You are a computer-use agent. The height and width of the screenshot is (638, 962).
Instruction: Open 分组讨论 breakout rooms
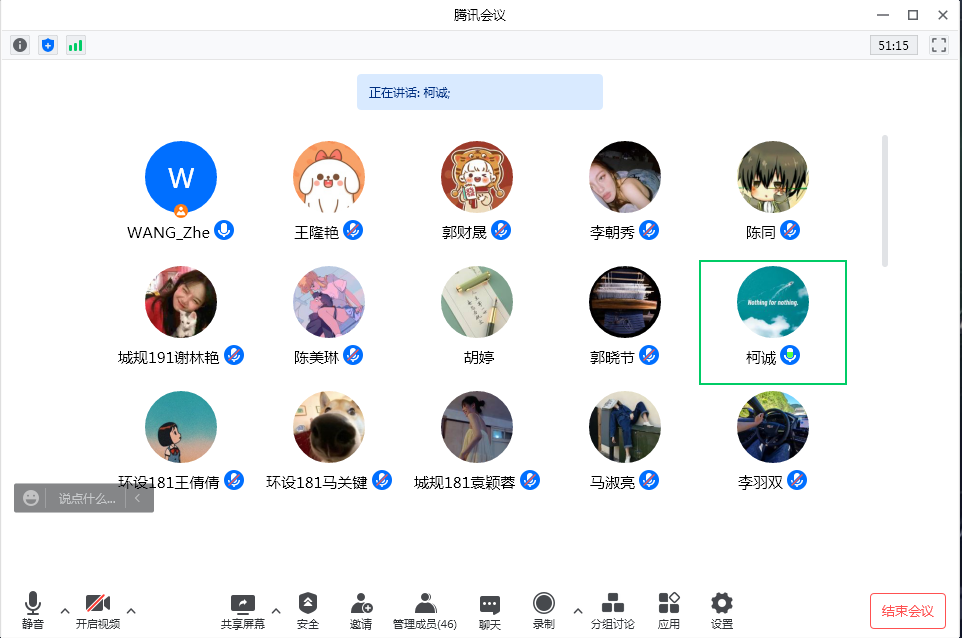tap(612, 609)
